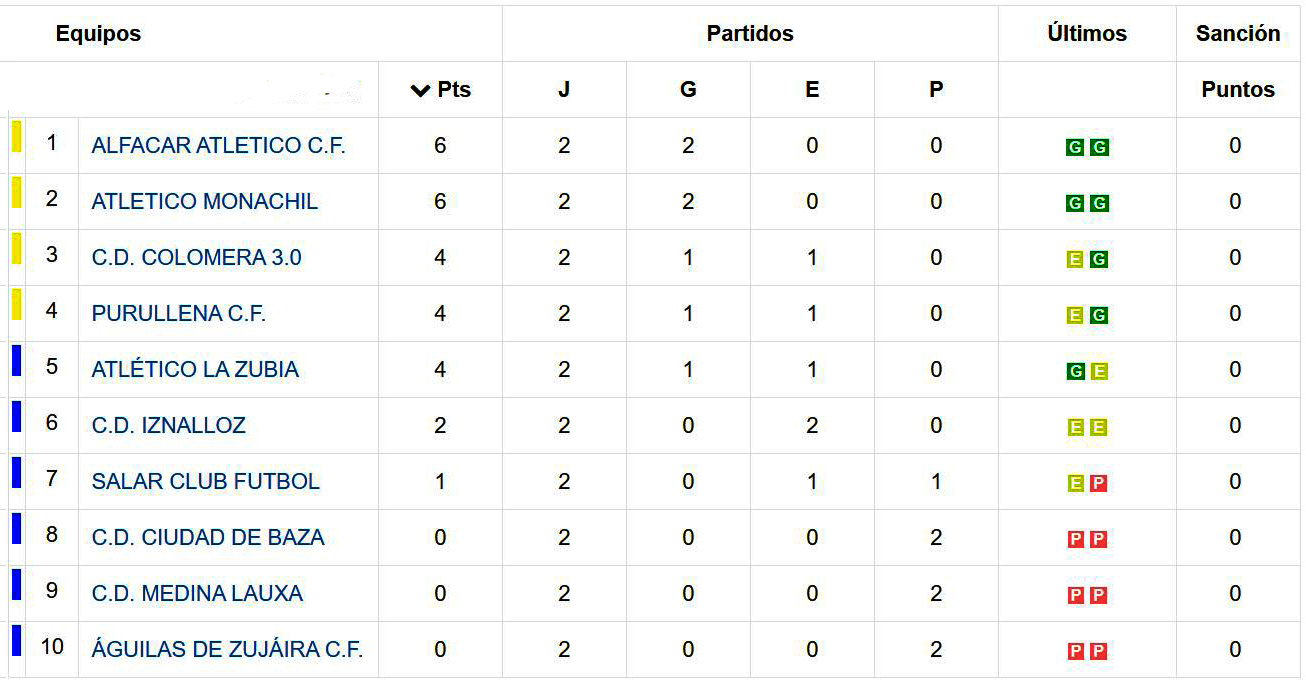Click the yellow E badge for C.D. Colomera 3.0

pyautogui.click(x=1075, y=260)
